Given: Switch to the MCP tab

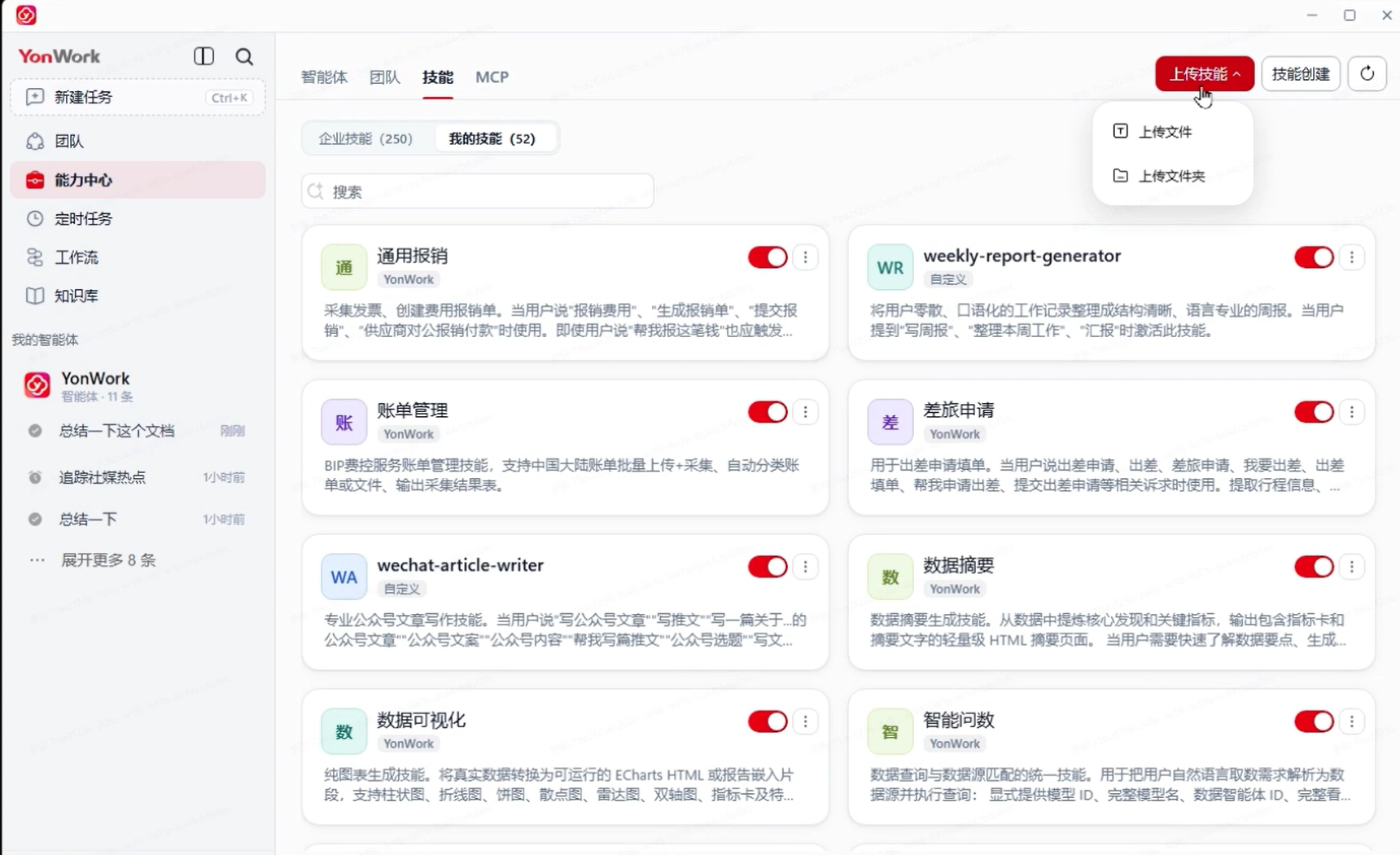Looking at the screenshot, I should pyautogui.click(x=492, y=77).
